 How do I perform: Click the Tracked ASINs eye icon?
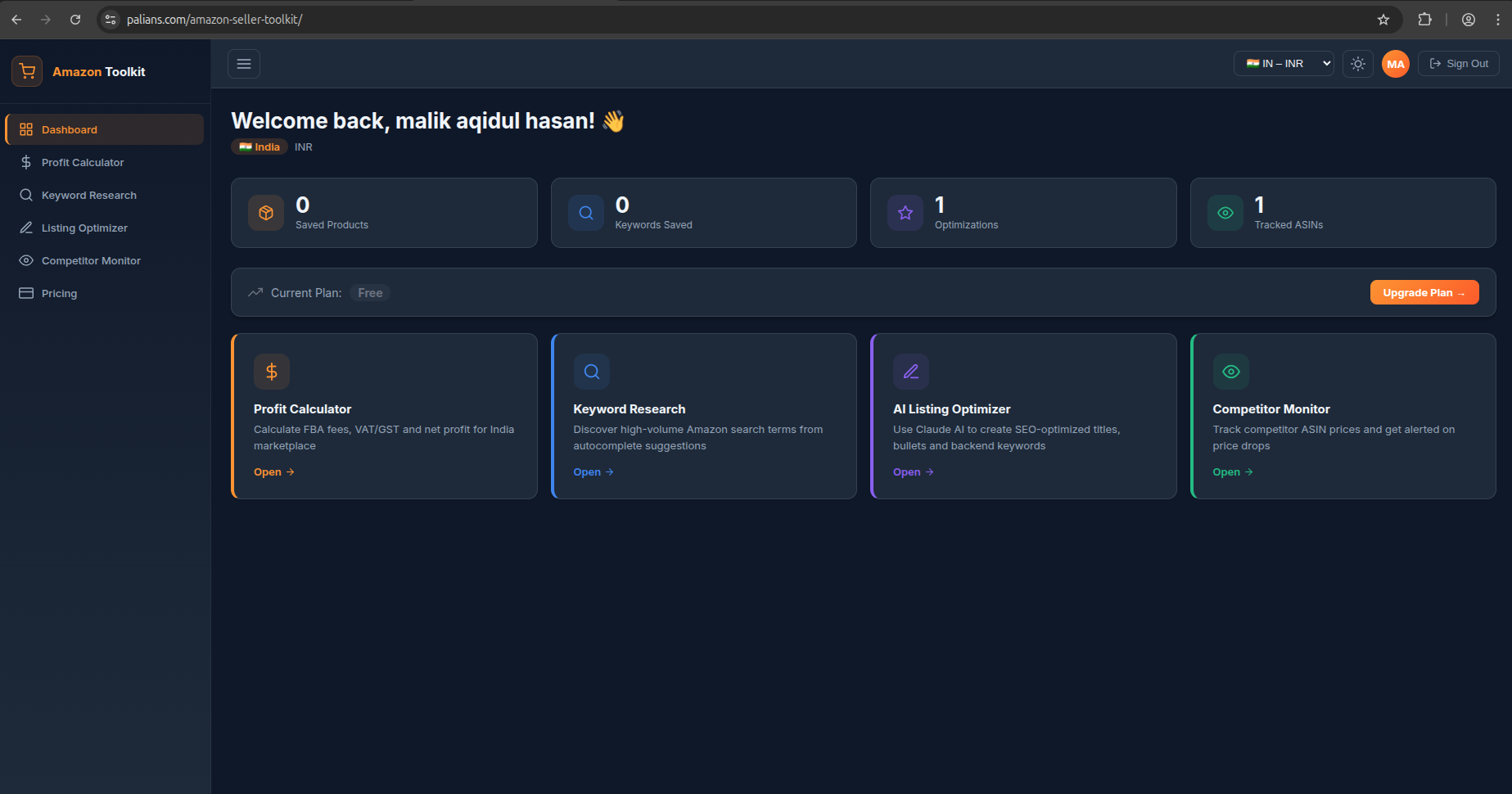click(x=1225, y=213)
